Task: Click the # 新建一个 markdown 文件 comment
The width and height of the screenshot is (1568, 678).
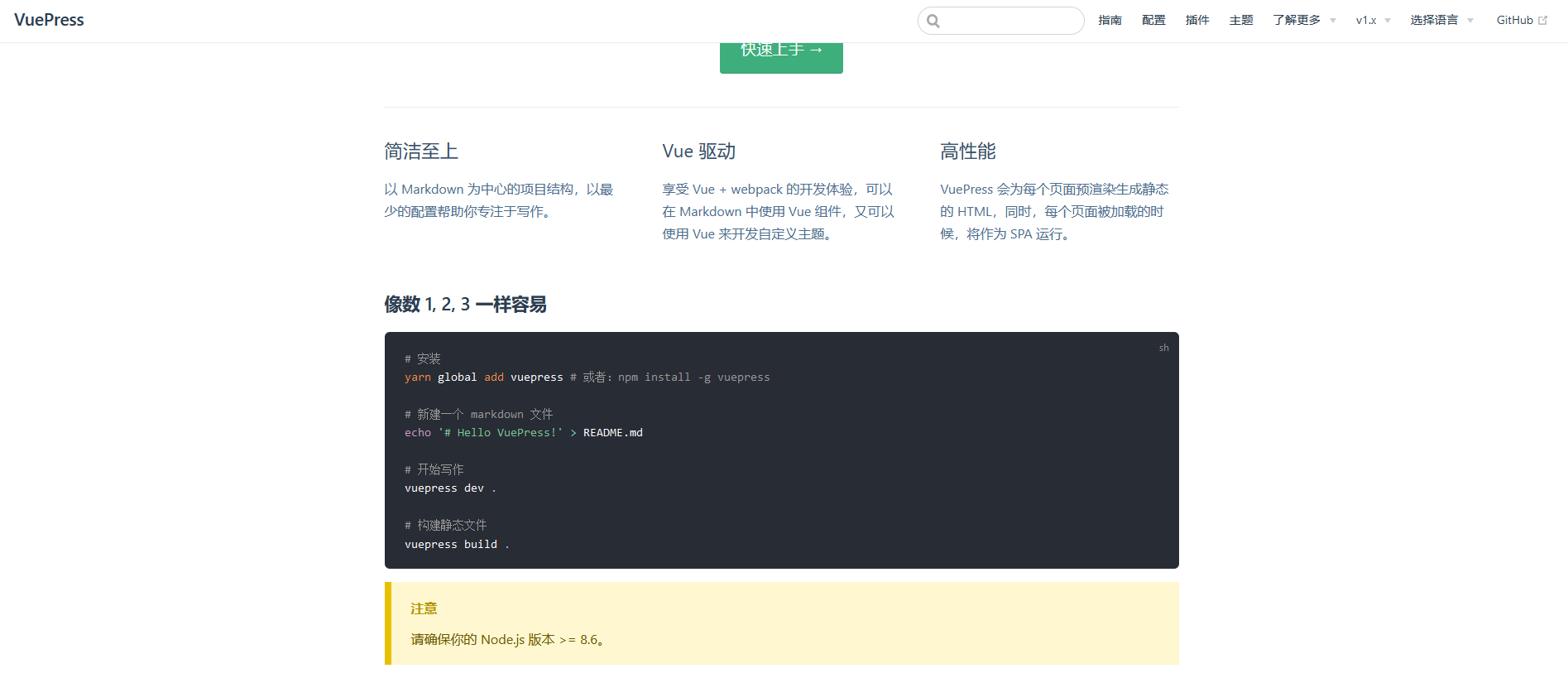Action: coord(478,414)
